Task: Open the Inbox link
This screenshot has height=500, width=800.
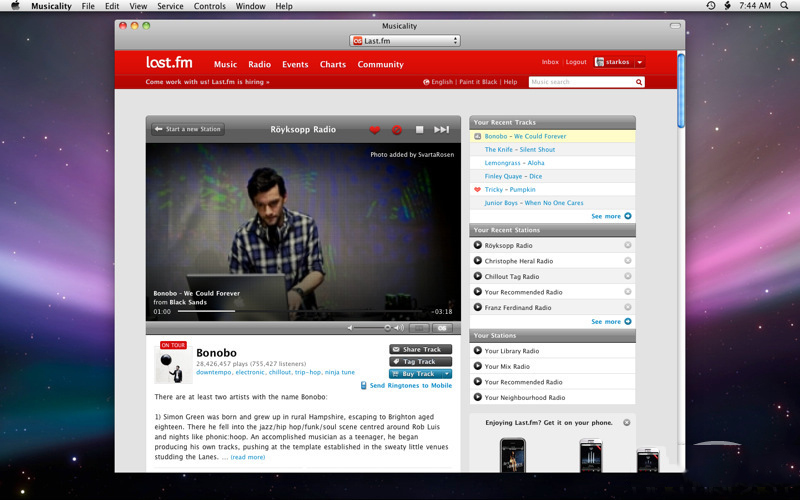Action: click(x=550, y=62)
